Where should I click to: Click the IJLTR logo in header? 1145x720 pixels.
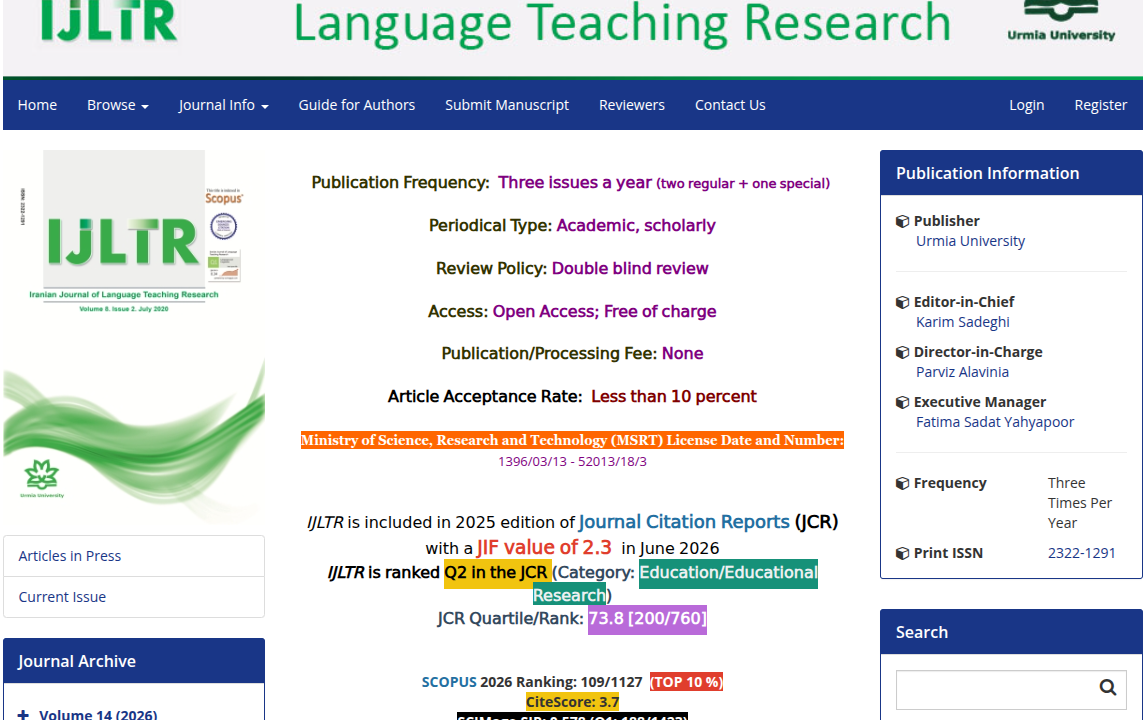point(108,20)
